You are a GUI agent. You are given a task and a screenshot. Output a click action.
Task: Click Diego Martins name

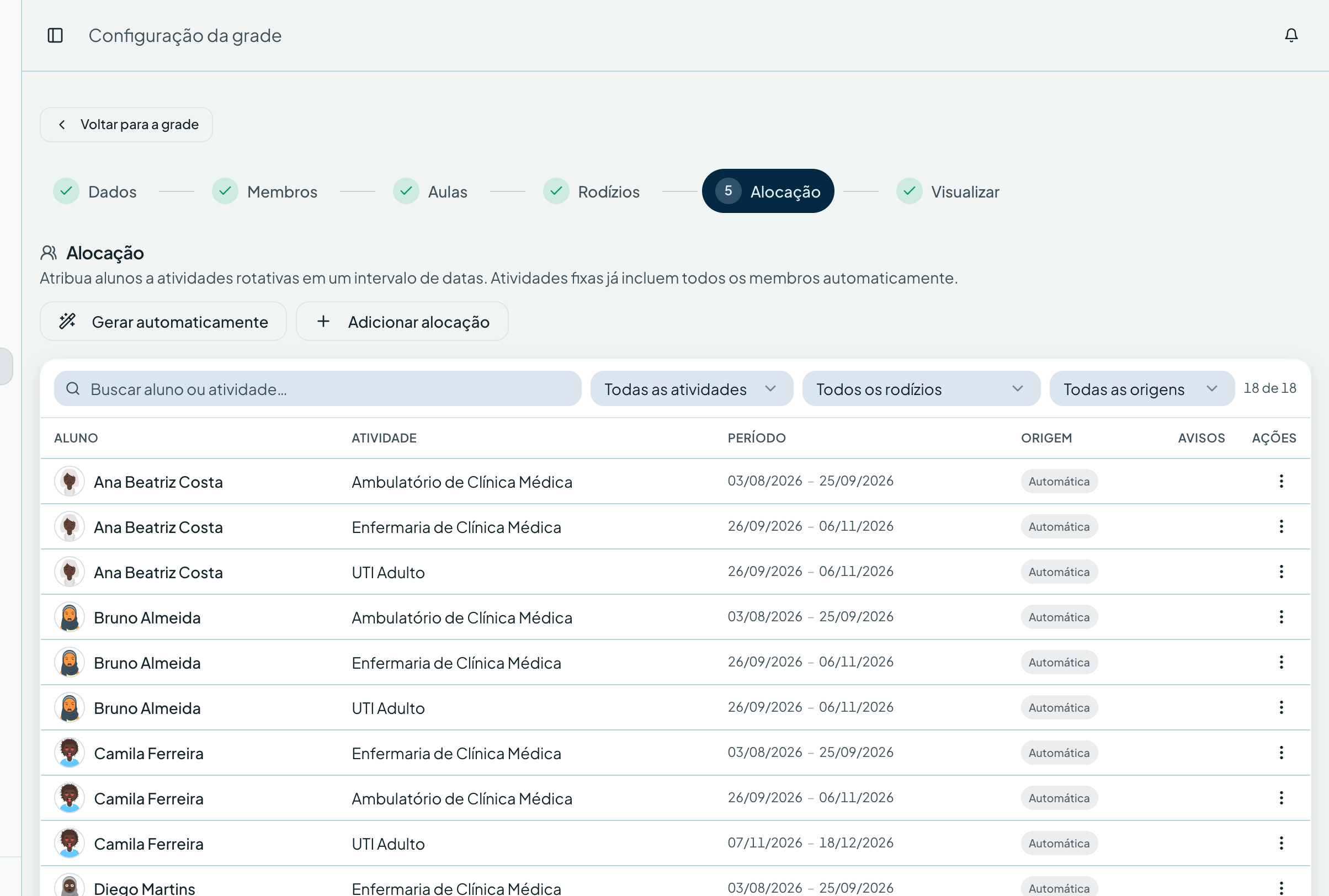pyautogui.click(x=145, y=889)
